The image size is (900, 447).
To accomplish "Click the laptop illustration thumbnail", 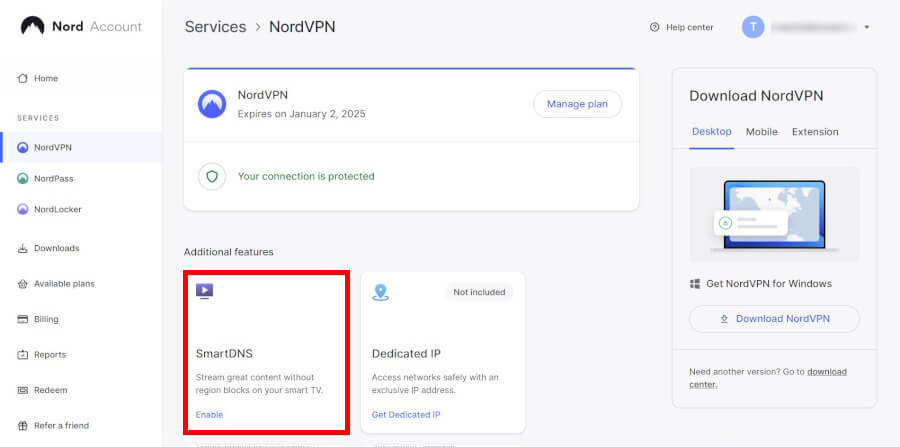I will click(x=774, y=215).
